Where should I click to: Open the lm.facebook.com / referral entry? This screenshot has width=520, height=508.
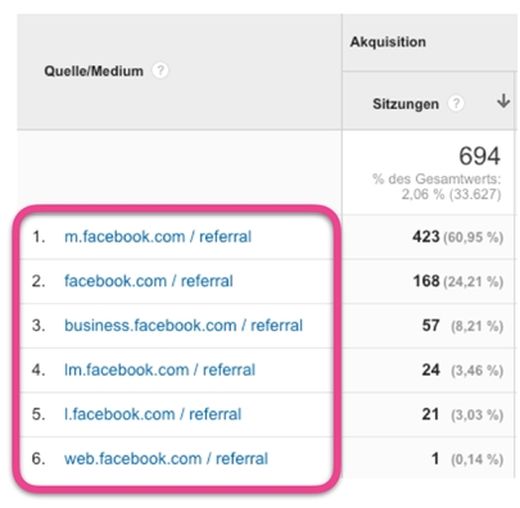click(x=160, y=370)
